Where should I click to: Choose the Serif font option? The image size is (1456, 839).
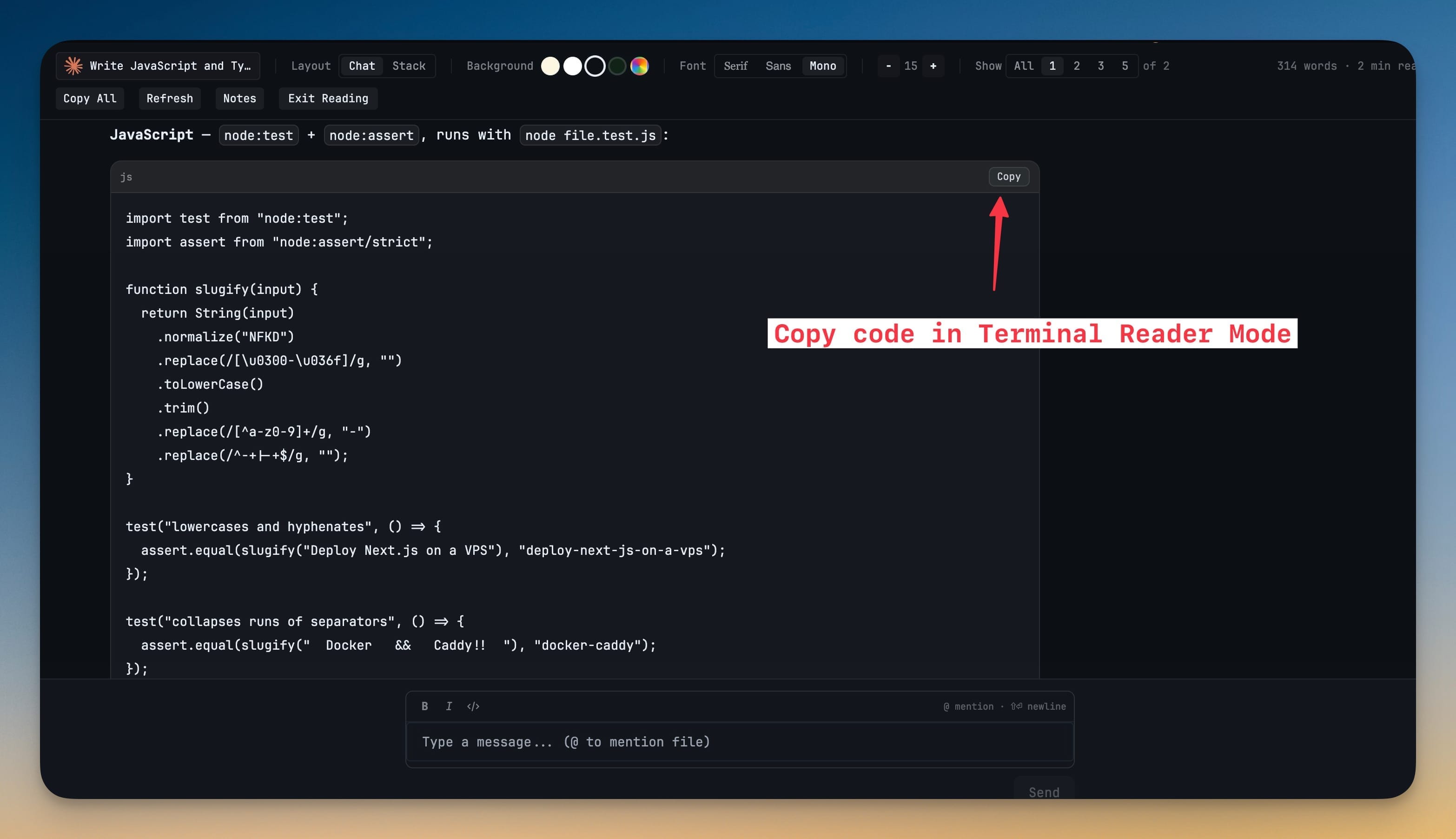pyautogui.click(x=735, y=66)
